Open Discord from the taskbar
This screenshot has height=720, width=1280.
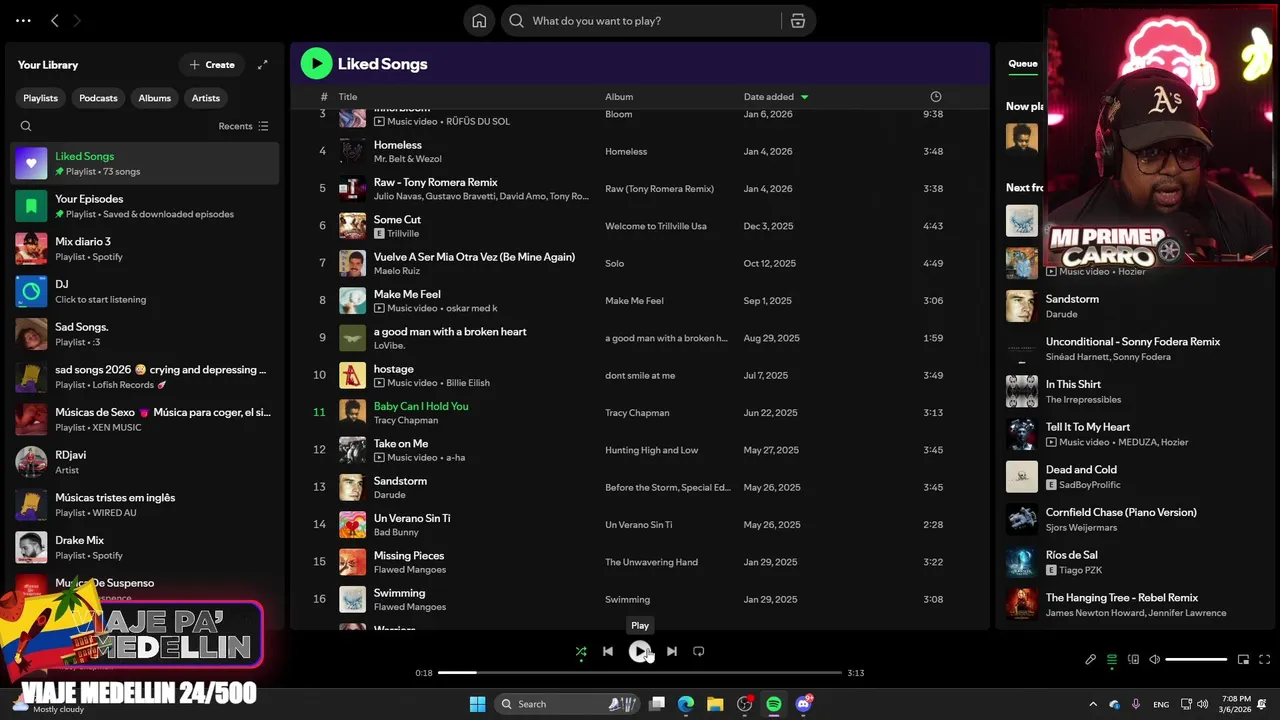coord(803,704)
